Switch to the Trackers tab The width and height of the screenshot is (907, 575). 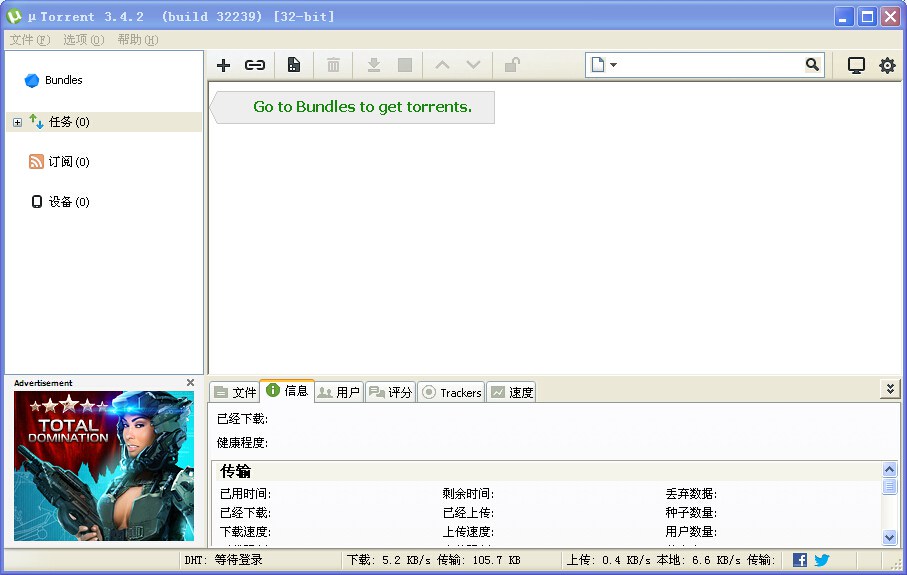[451, 392]
